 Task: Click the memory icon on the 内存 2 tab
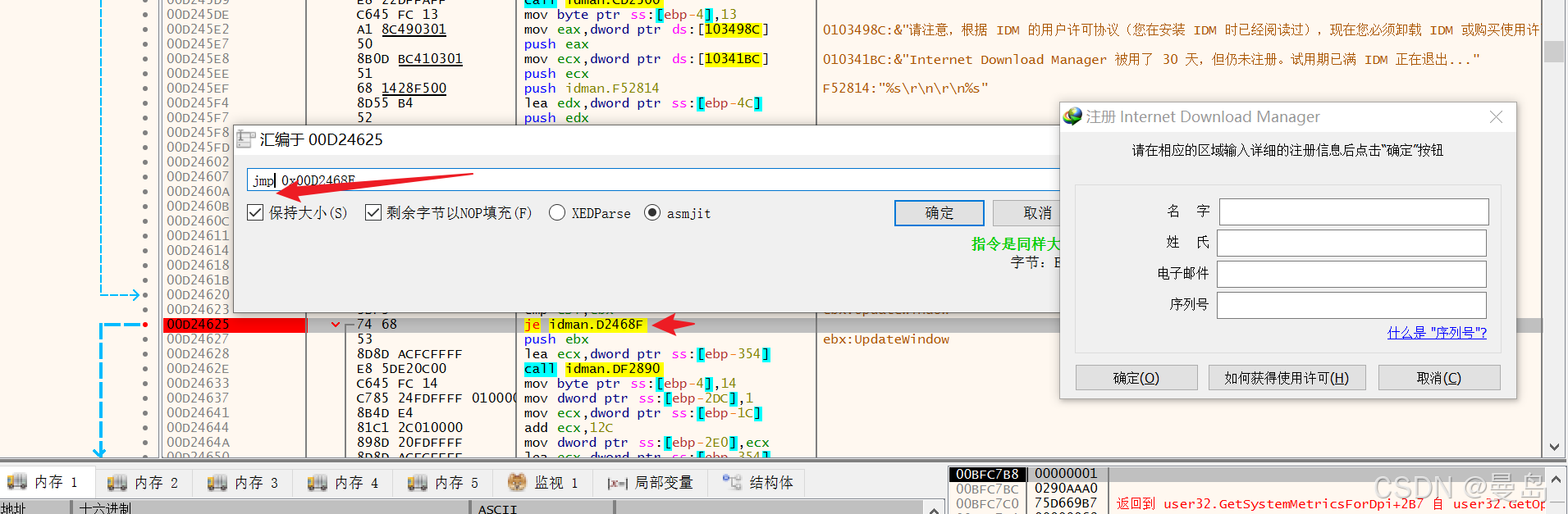(117, 482)
